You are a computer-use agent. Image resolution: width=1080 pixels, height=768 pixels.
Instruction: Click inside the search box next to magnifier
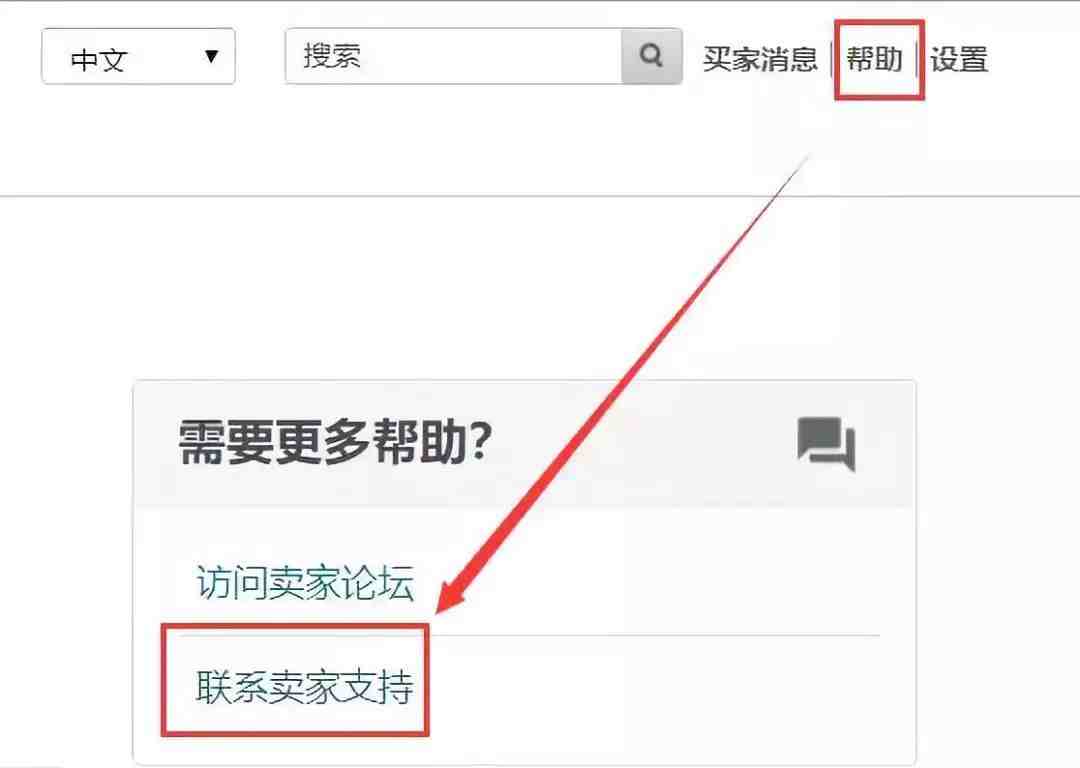(x=454, y=56)
